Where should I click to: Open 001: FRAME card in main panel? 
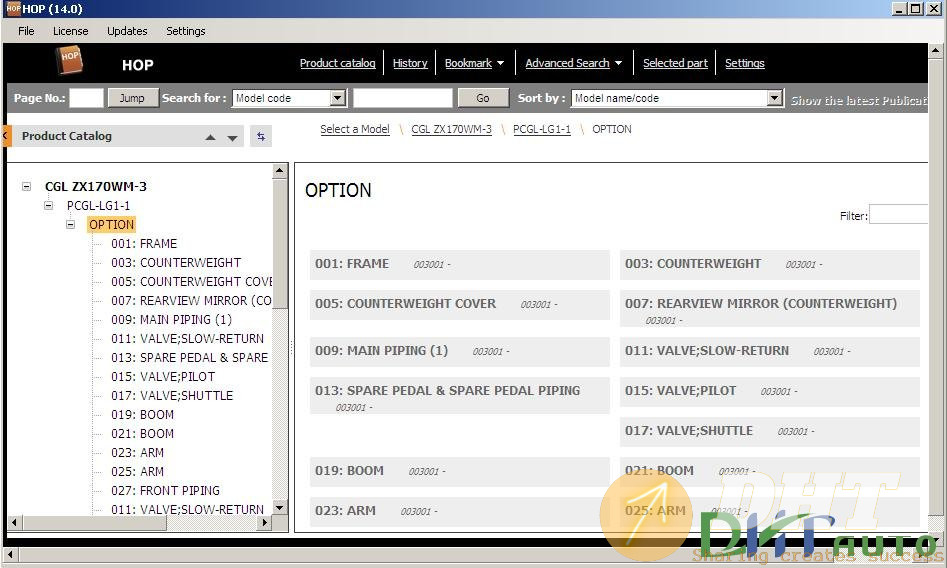tap(460, 264)
